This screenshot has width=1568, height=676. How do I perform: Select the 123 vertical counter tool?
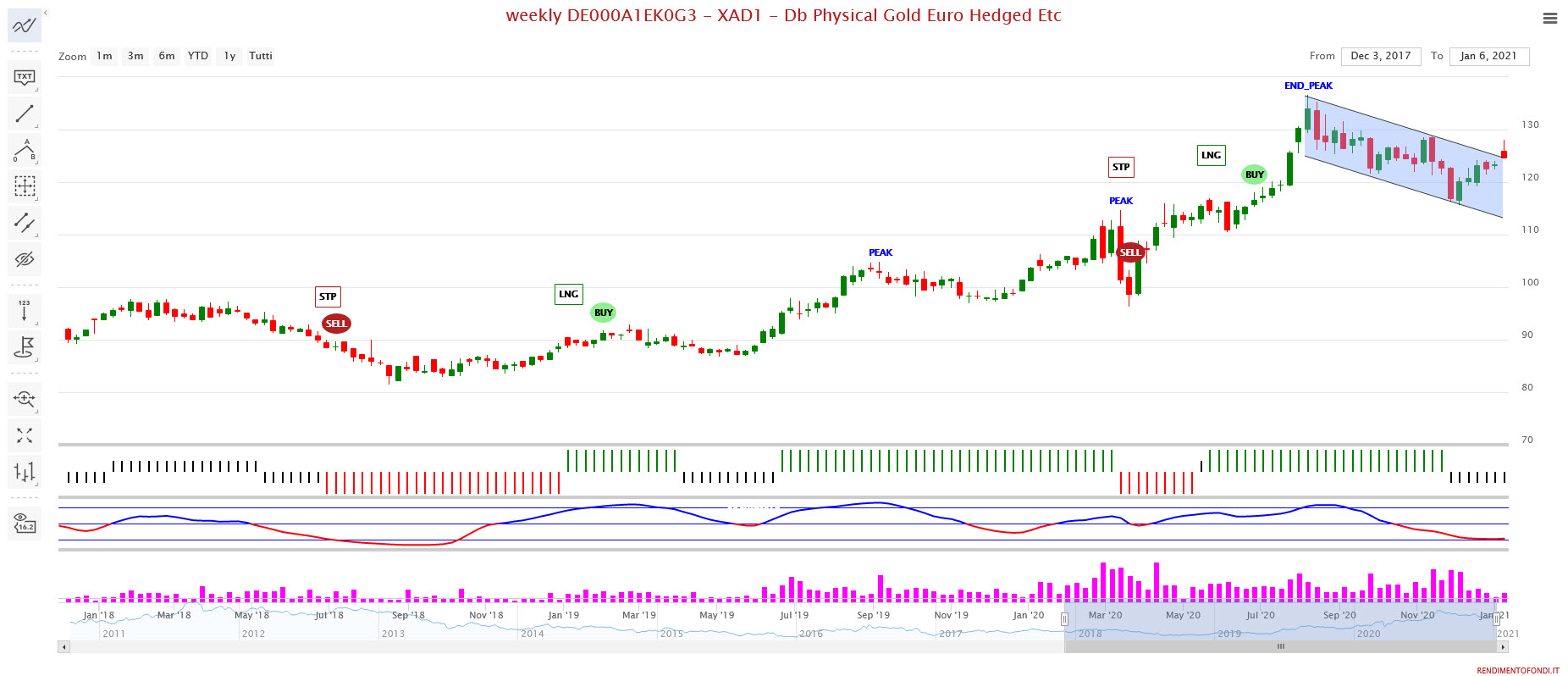24,311
